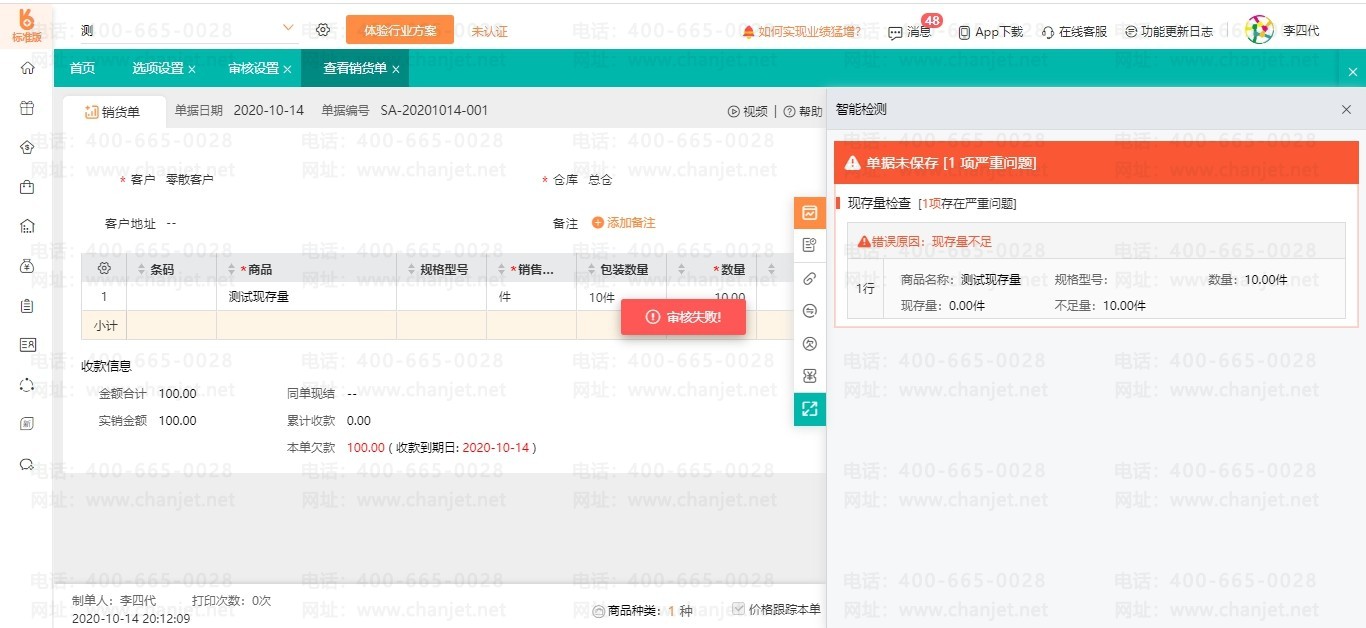This screenshot has height=628, width=1366.
Task: Click the teal expand fullscreen icon
Action: [810, 409]
